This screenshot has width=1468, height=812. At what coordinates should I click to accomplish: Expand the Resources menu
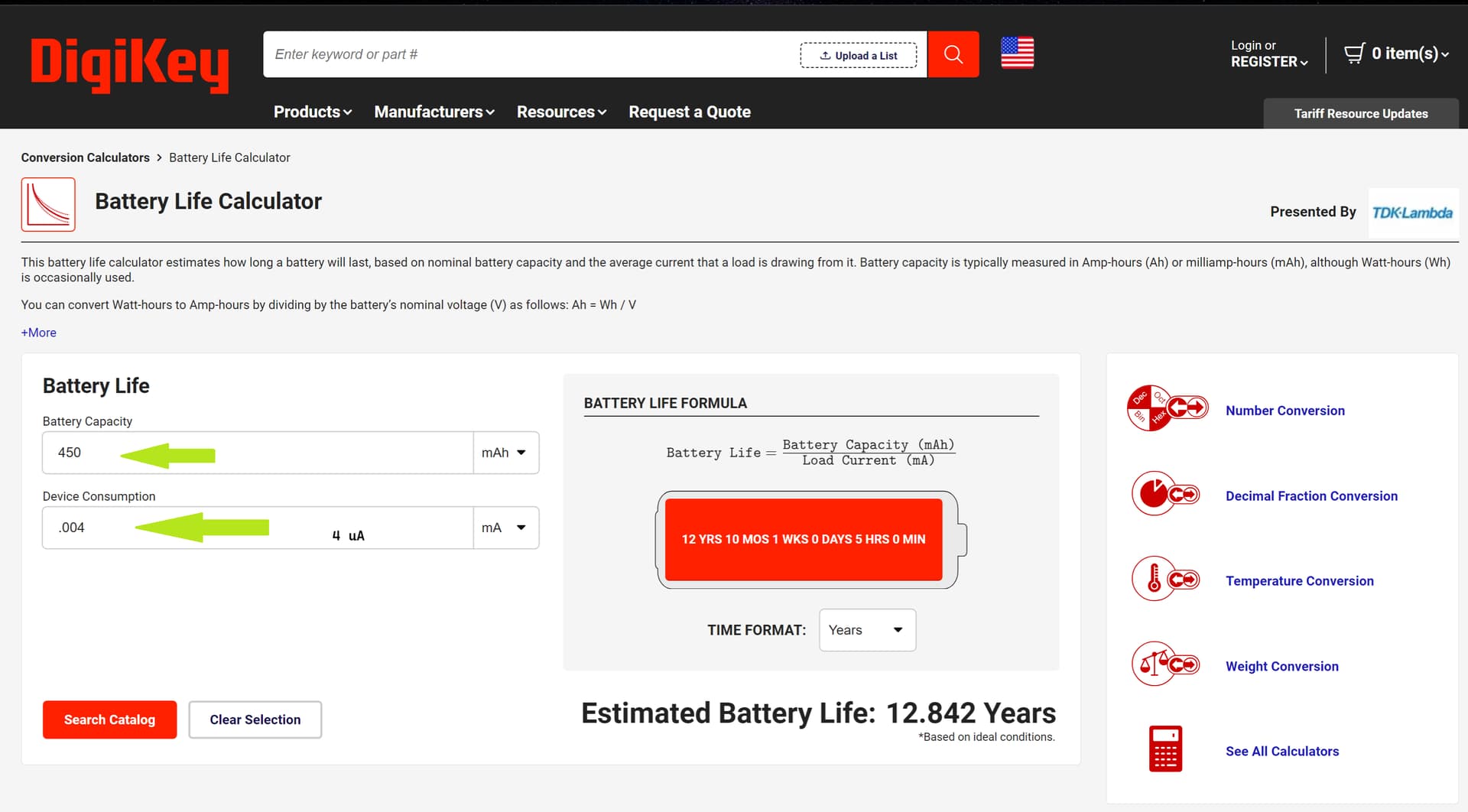point(561,112)
